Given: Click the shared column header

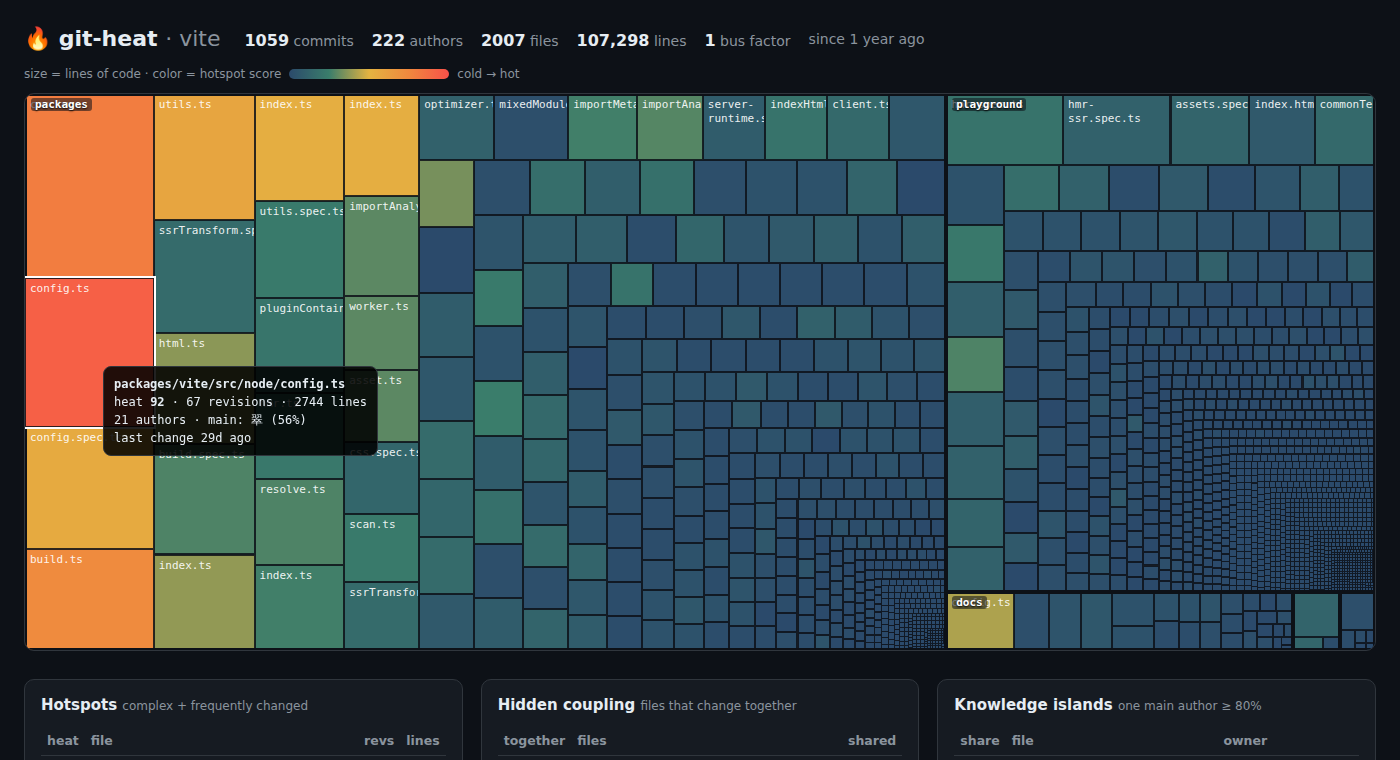Looking at the screenshot, I should (872, 741).
